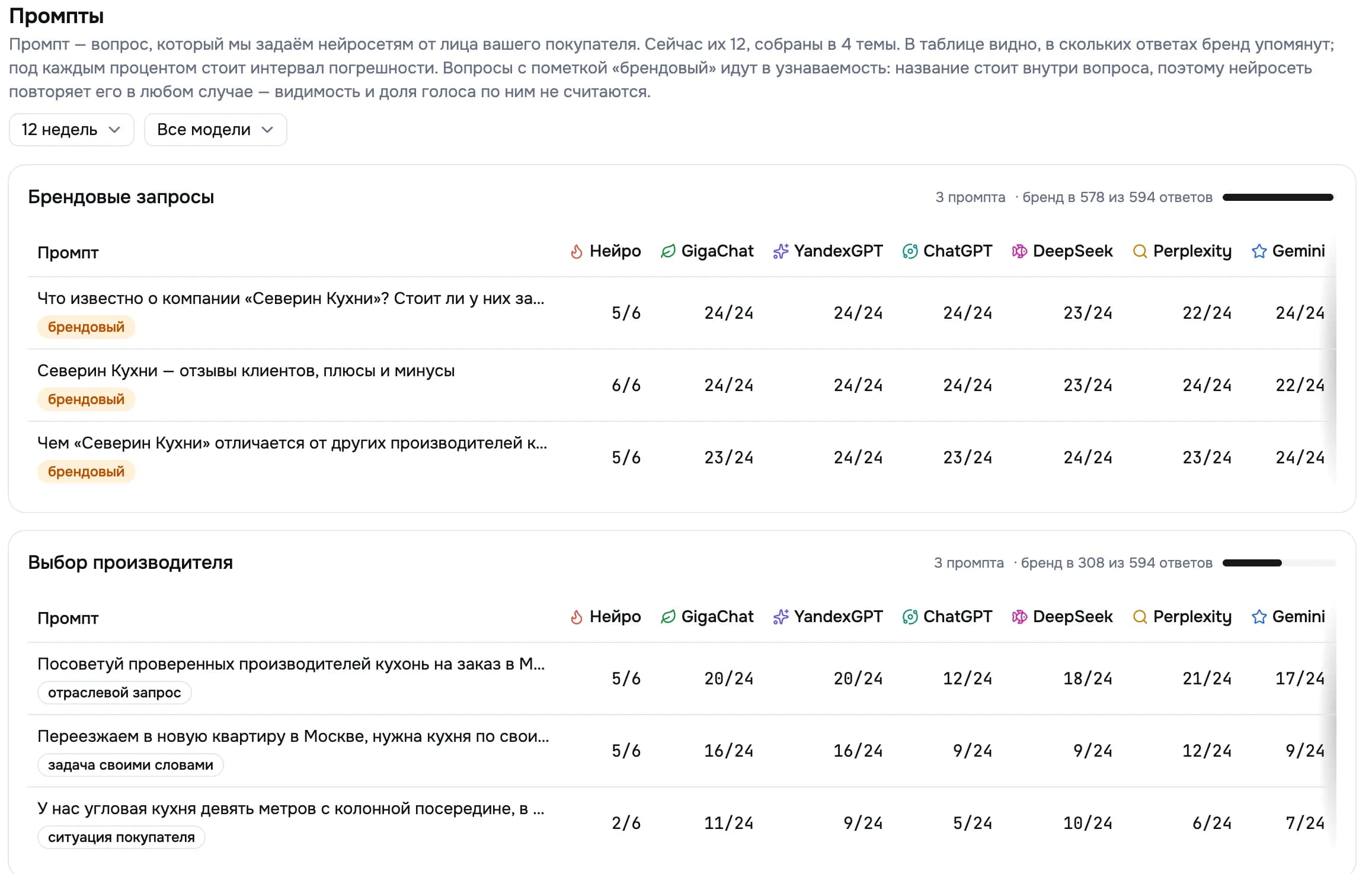
Task: Click Perplexity cell 6/24 in "У нас угловая кухня" row
Action: coord(1211,823)
